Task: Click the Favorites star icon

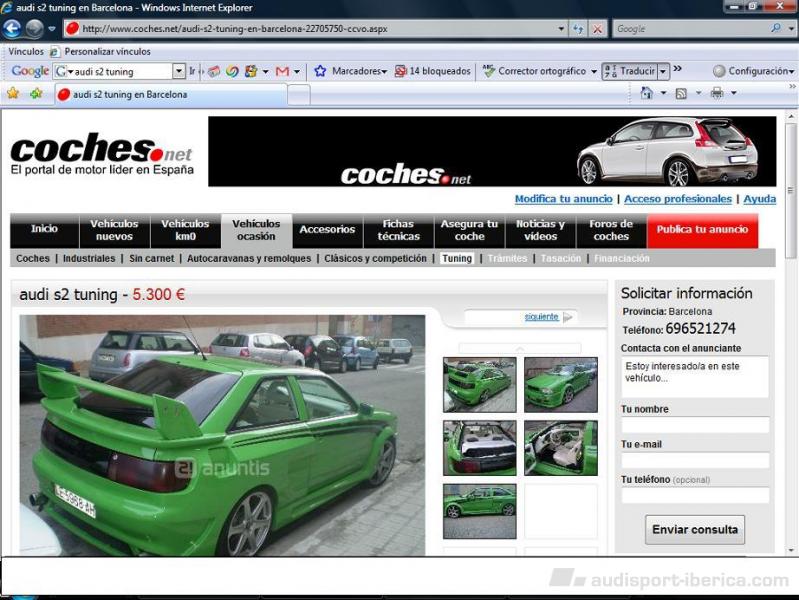Action: pos(13,93)
